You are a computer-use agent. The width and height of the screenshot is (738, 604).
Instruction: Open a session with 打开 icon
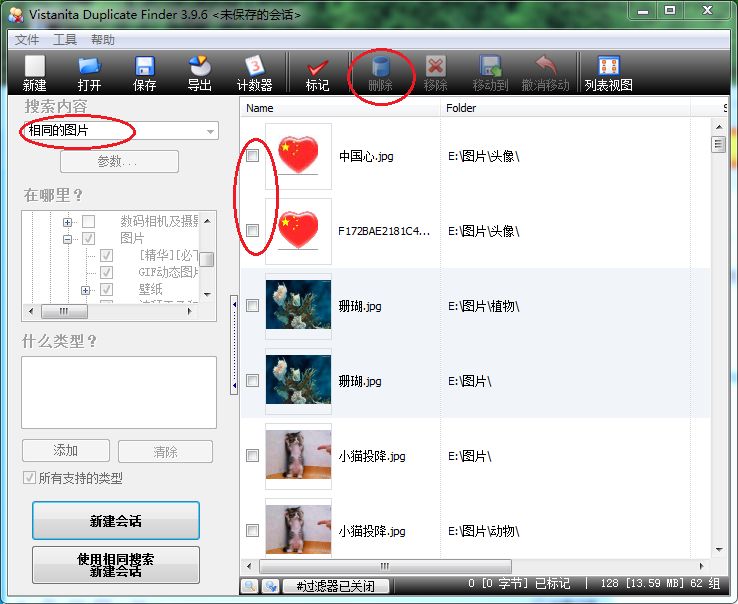coord(89,73)
